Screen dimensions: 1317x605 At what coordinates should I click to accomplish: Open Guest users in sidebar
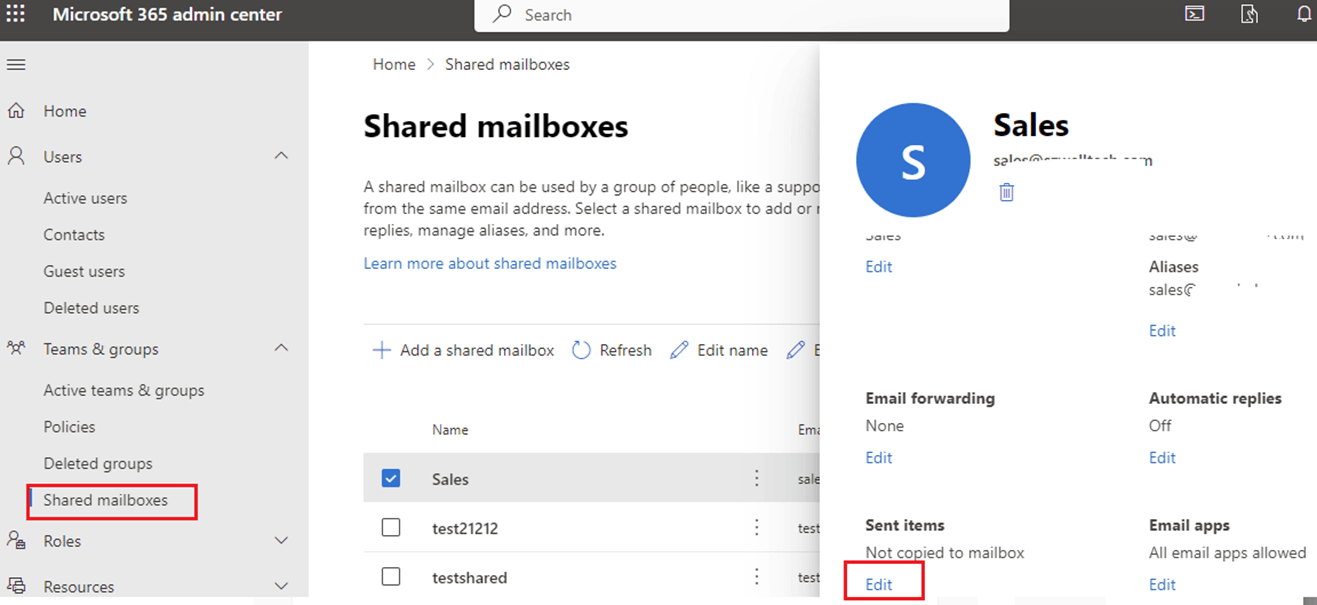[x=84, y=271]
